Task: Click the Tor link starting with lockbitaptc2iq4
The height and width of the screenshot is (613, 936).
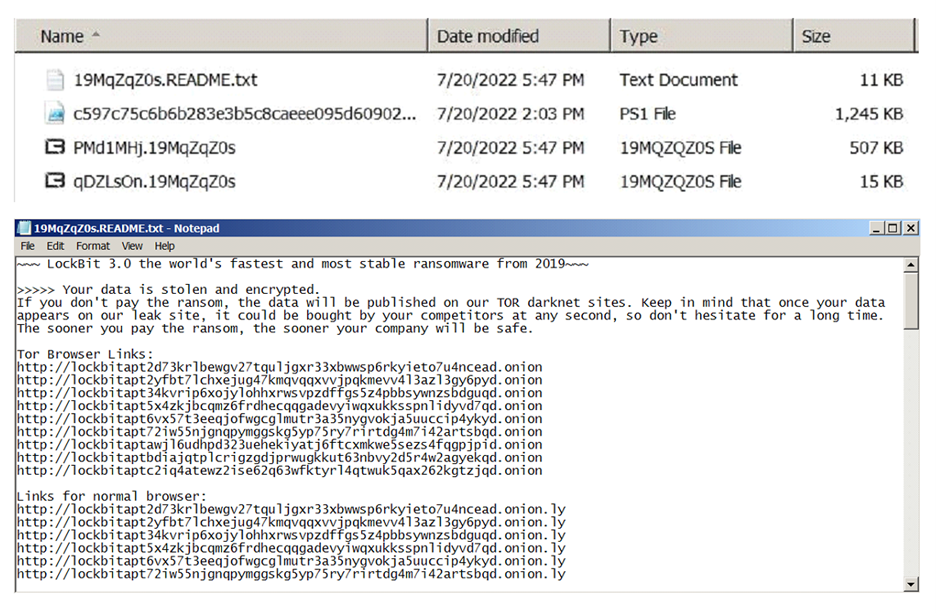Action: [280, 471]
